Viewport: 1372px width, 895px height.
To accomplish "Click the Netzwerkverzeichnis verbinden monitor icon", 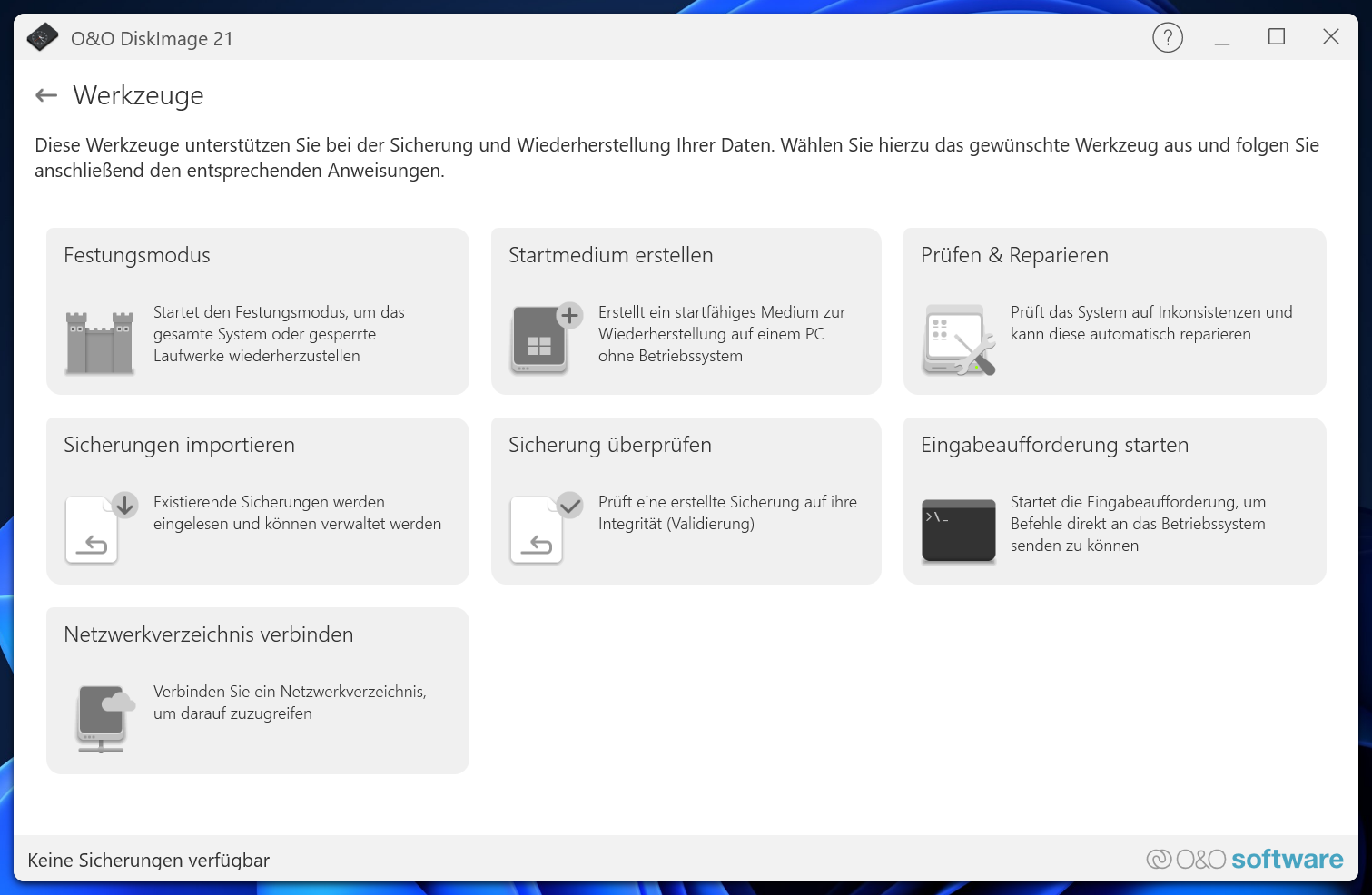I will click(101, 719).
